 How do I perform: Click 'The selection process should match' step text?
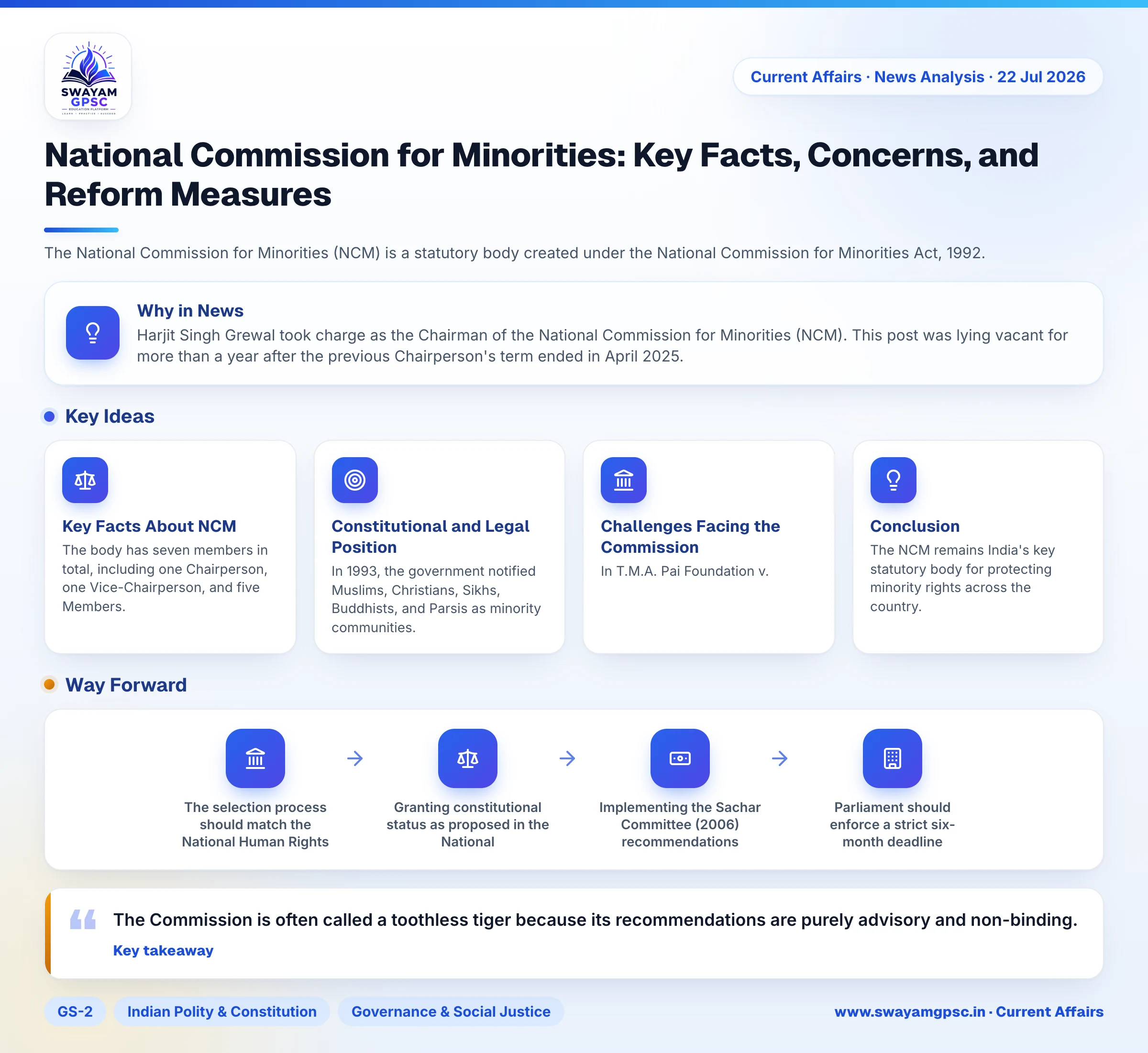(x=255, y=824)
